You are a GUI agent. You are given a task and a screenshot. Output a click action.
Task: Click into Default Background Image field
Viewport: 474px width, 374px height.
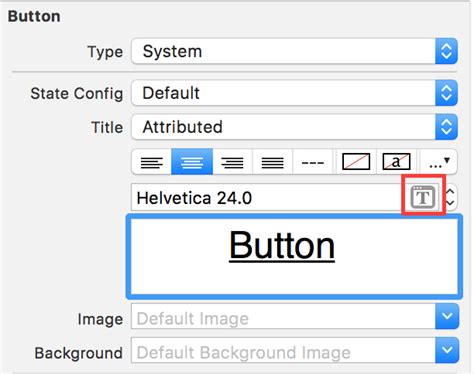tap(283, 351)
